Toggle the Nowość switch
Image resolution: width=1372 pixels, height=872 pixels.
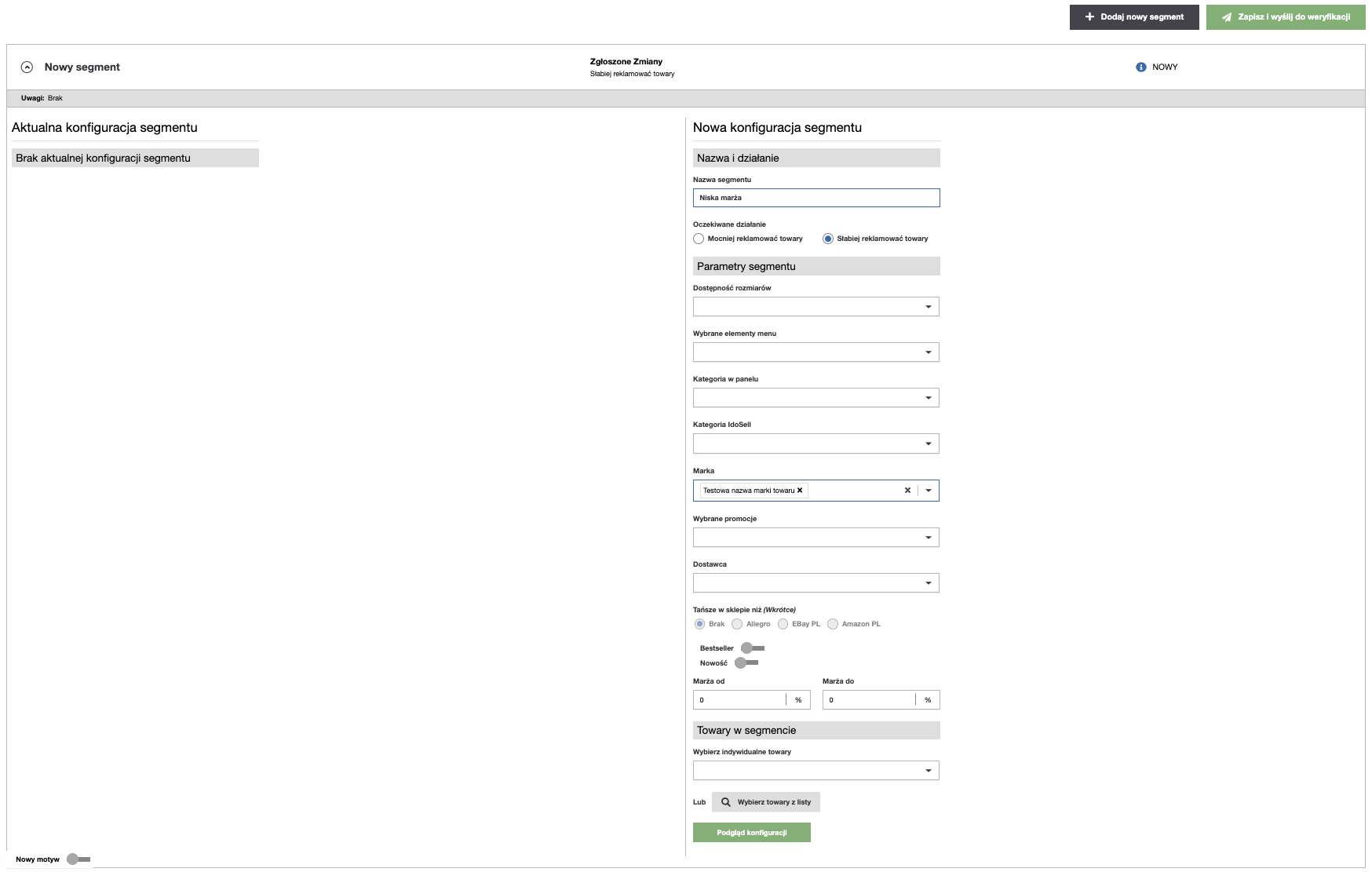tap(746, 663)
